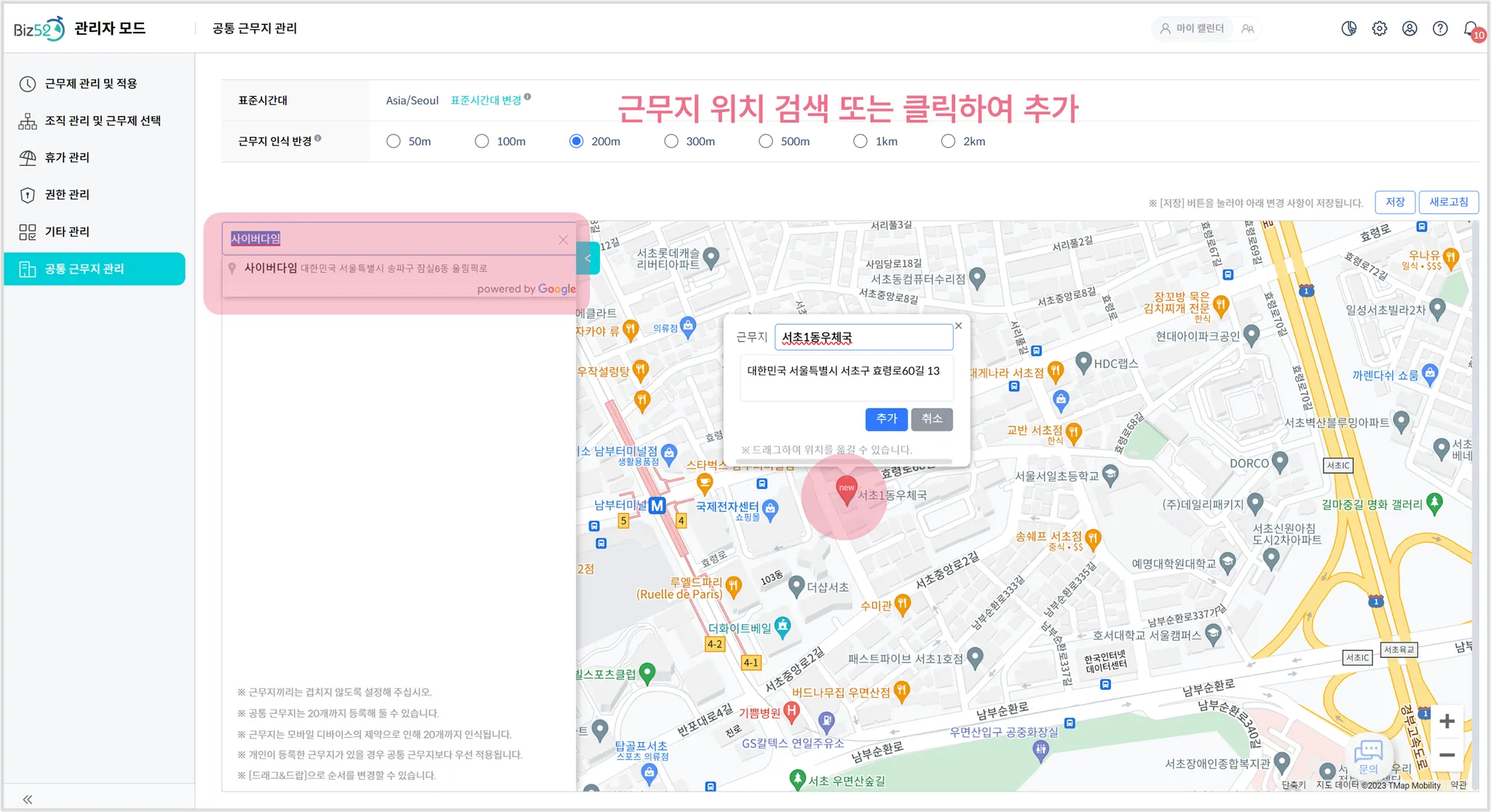This screenshot has height=812, width=1491.
Task: Click the map zoom out minus button
Action: (1447, 755)
